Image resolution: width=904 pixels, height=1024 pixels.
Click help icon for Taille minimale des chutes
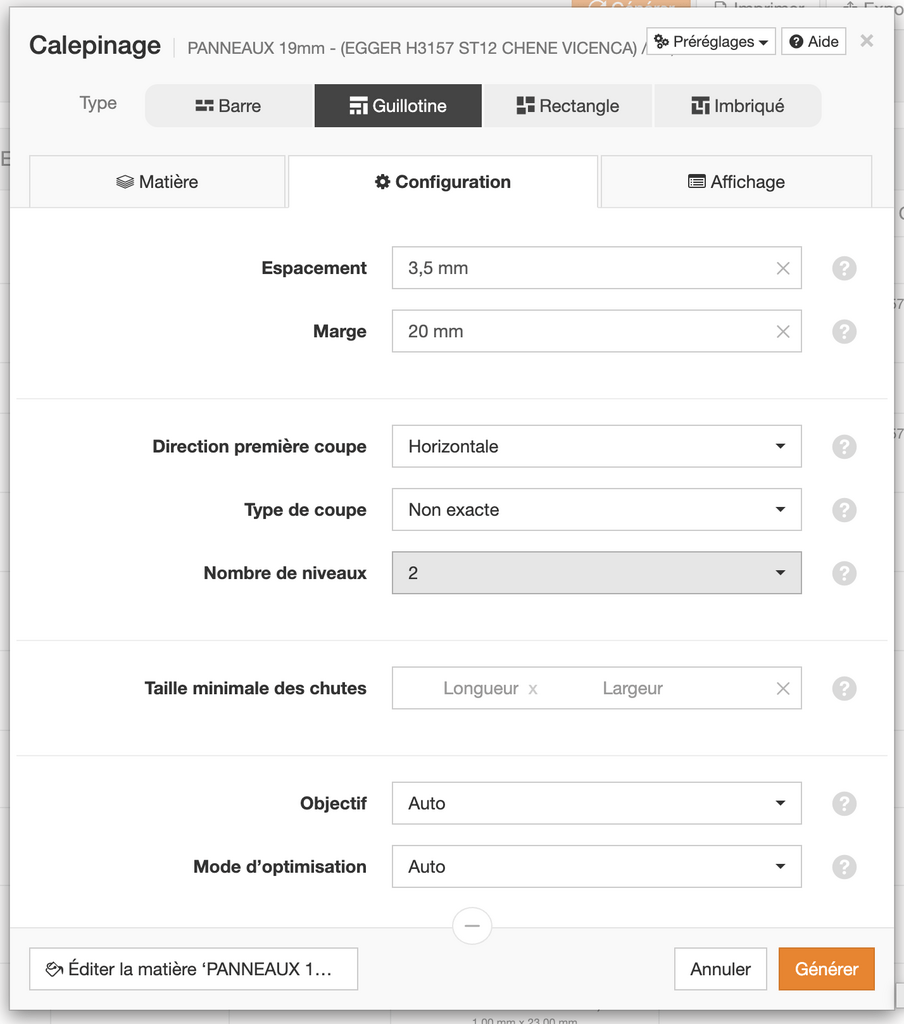click(x=844, y=688)
